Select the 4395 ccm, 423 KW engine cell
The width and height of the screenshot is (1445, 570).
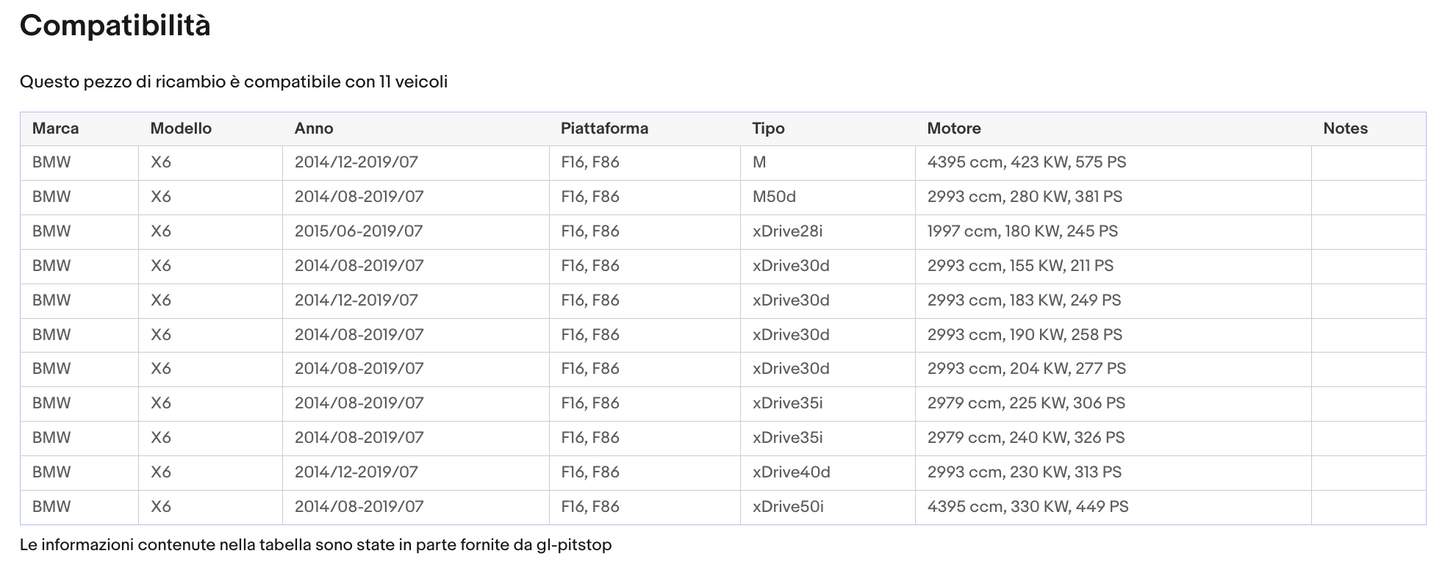pos(1026,162)
